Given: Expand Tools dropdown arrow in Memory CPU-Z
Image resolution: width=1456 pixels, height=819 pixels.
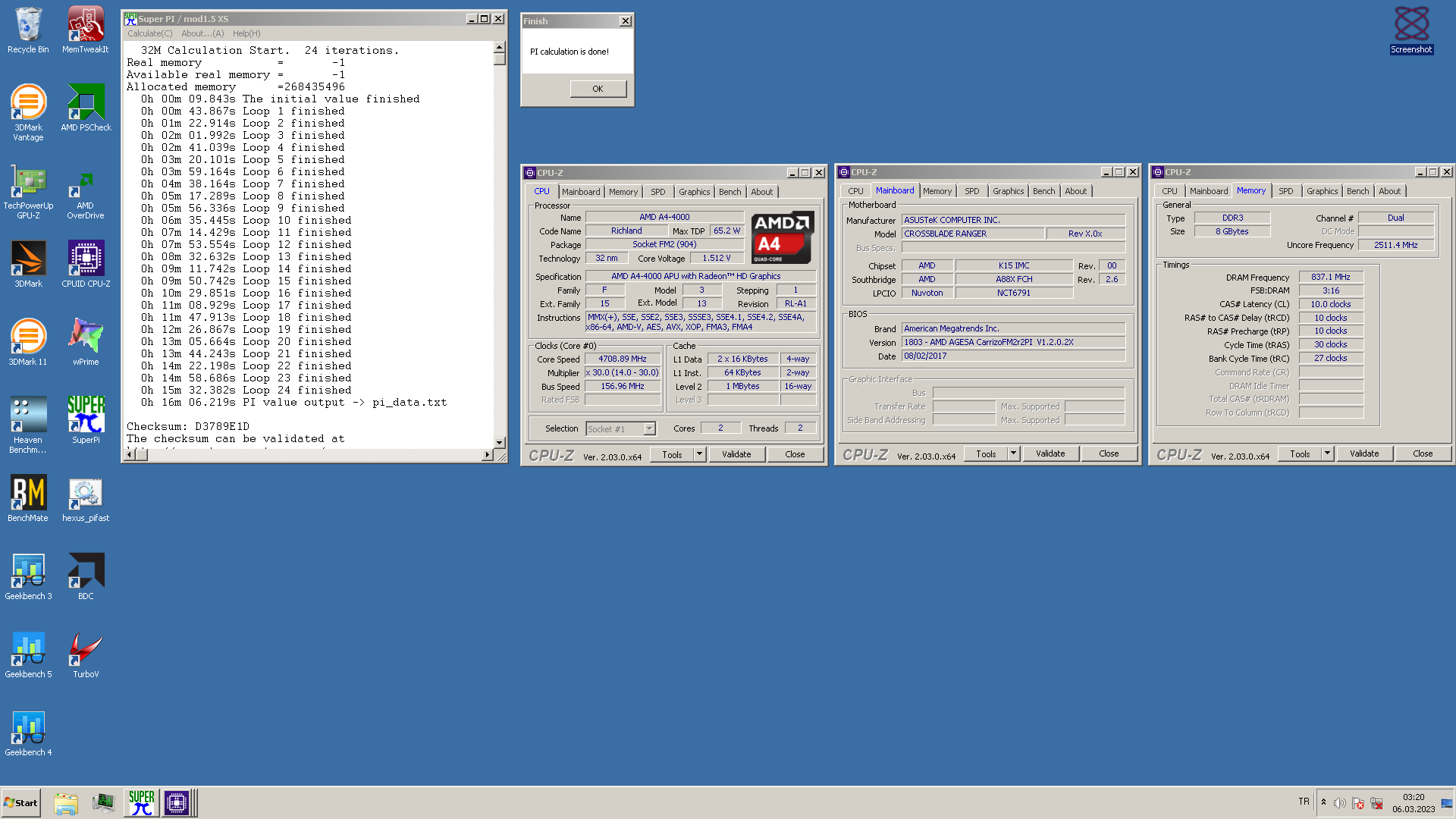Looking at the screenshot, I should 1328,453.
